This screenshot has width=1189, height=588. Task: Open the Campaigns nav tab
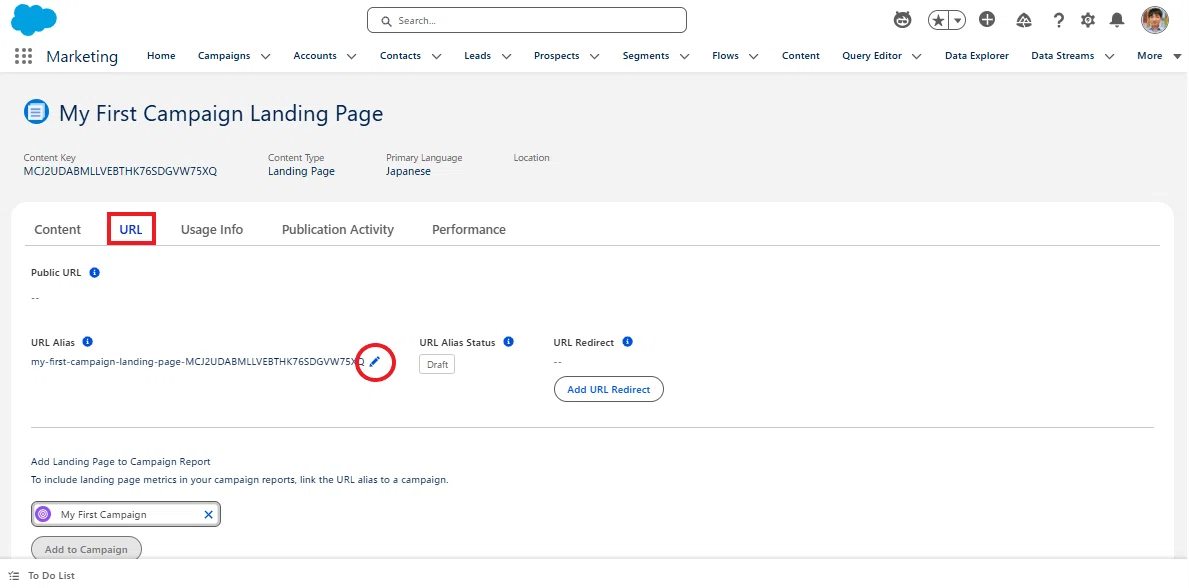tap(224, 55)
